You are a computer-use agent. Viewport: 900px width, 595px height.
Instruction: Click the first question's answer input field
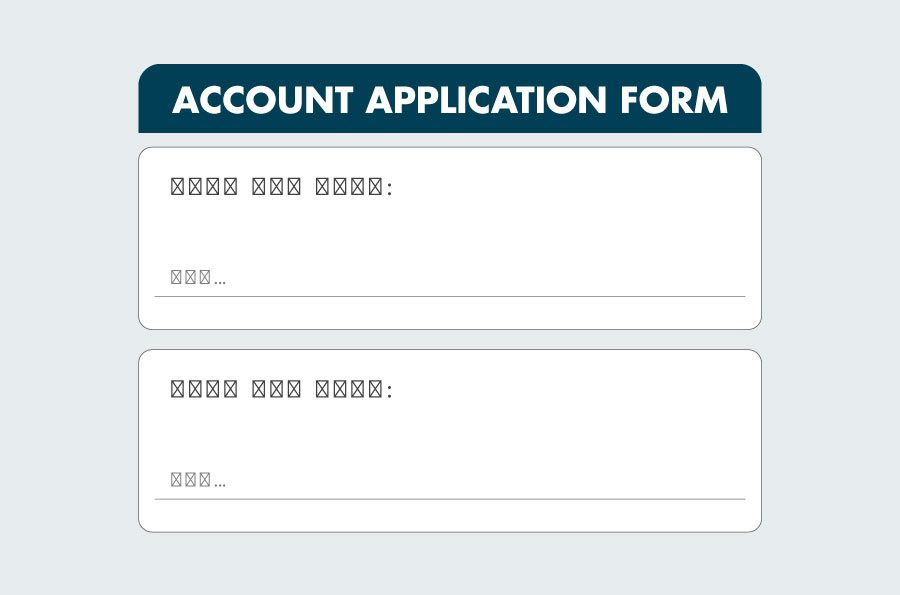coord(450,278)
